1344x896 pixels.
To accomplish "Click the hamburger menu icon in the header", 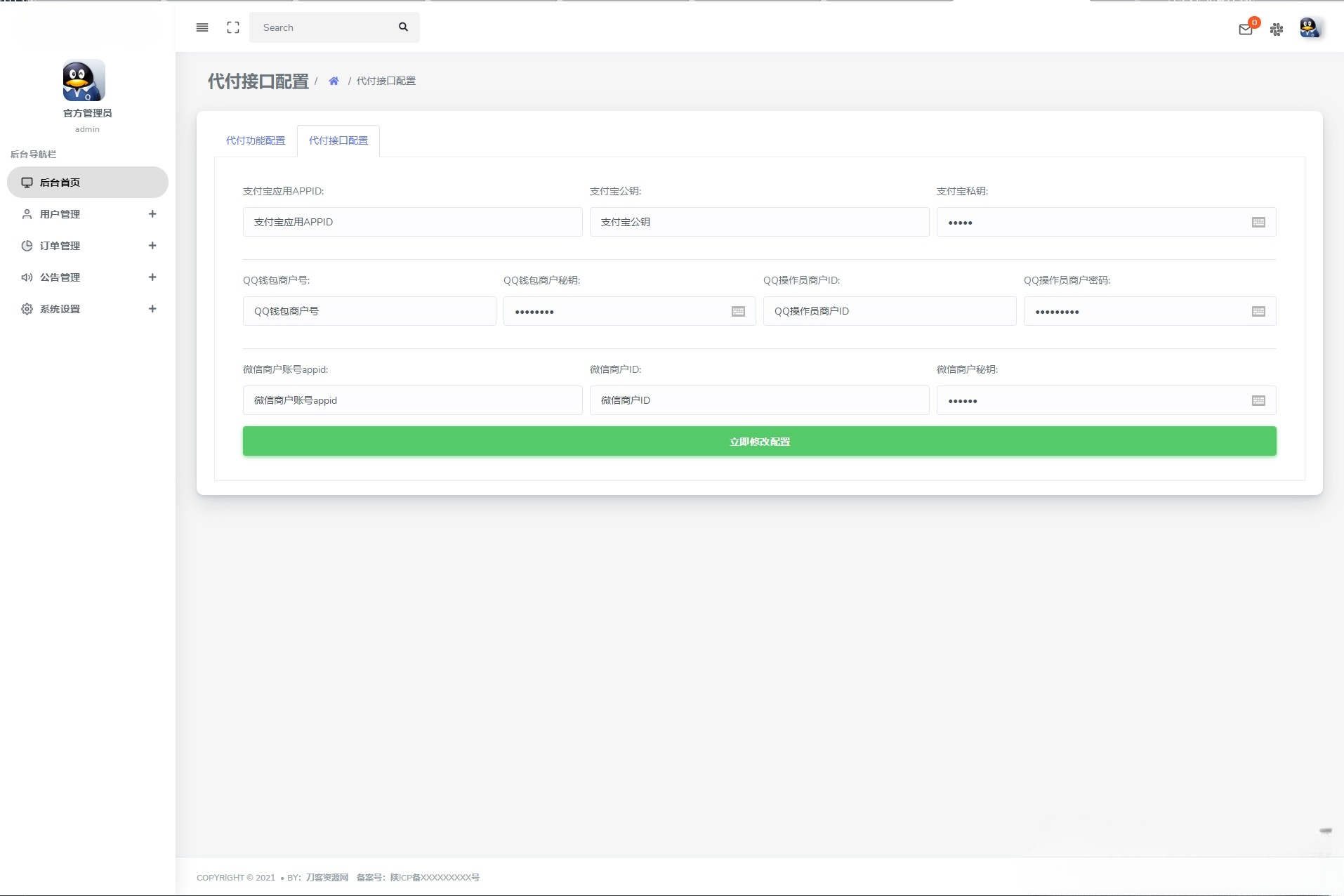I will tap(202, 27).
